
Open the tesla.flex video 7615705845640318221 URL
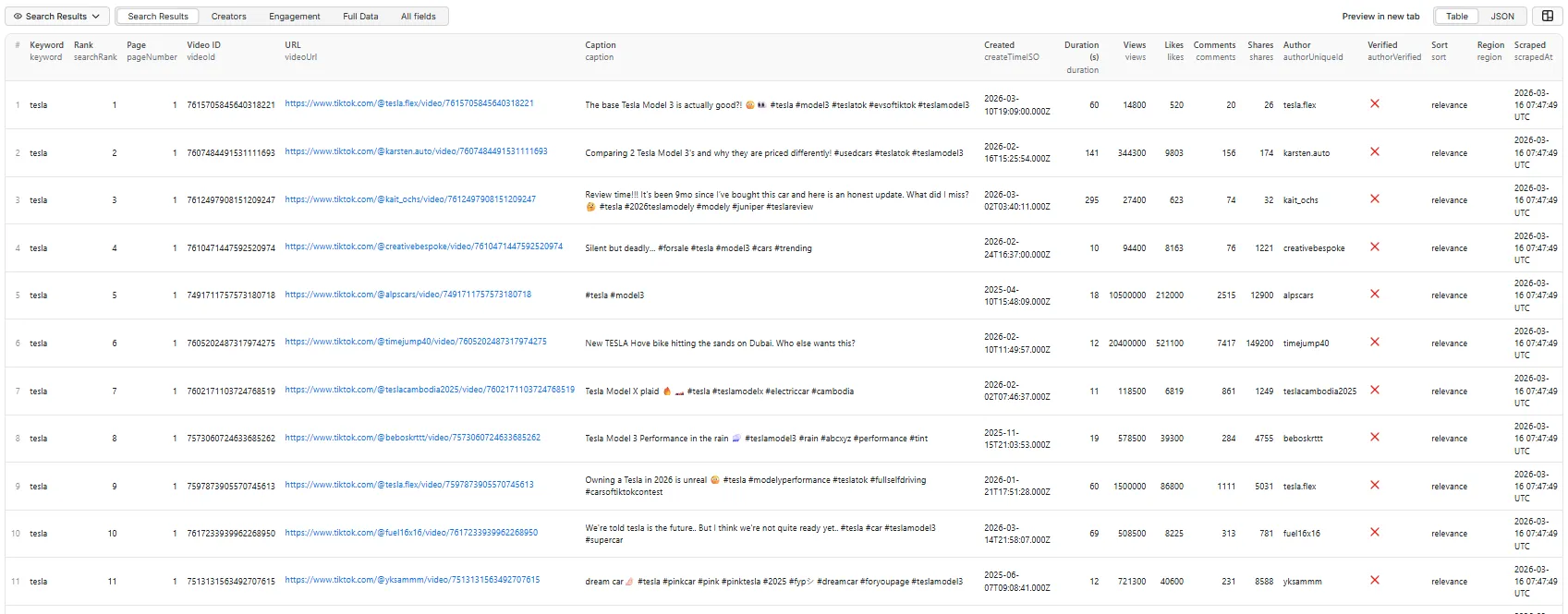409,103
